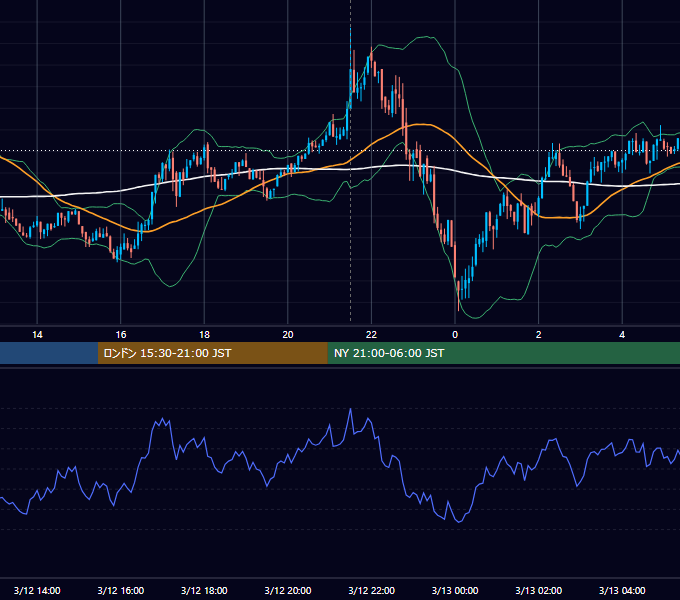Click the 0 hour axis label
Image resolution: width=680 pixels, height=600 pixels.
(x=455, y=335)
